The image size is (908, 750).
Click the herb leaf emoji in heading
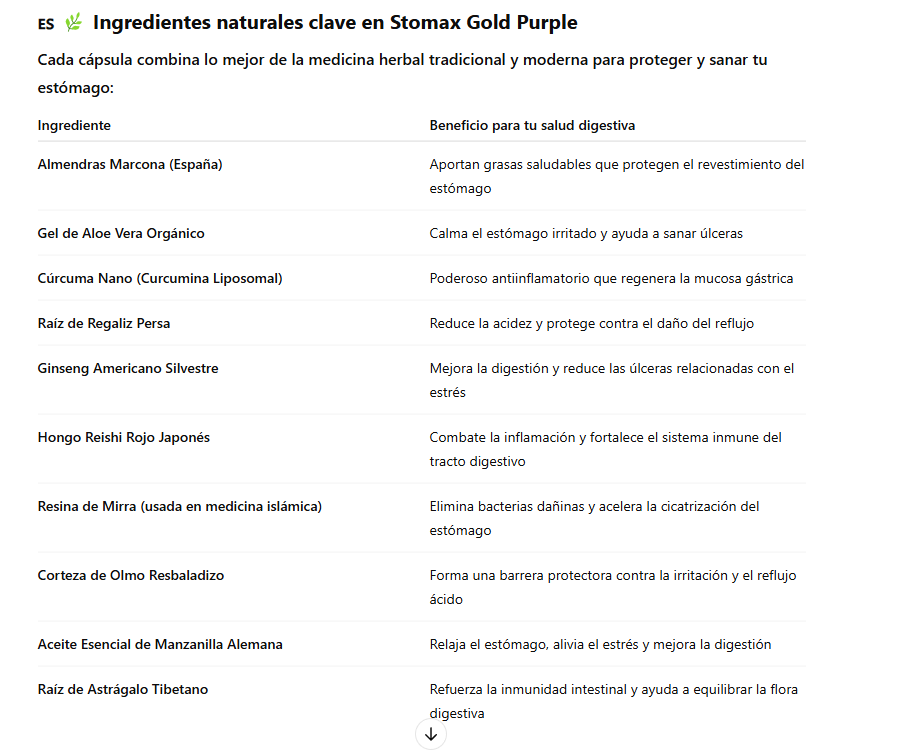(x=73, y=23)
